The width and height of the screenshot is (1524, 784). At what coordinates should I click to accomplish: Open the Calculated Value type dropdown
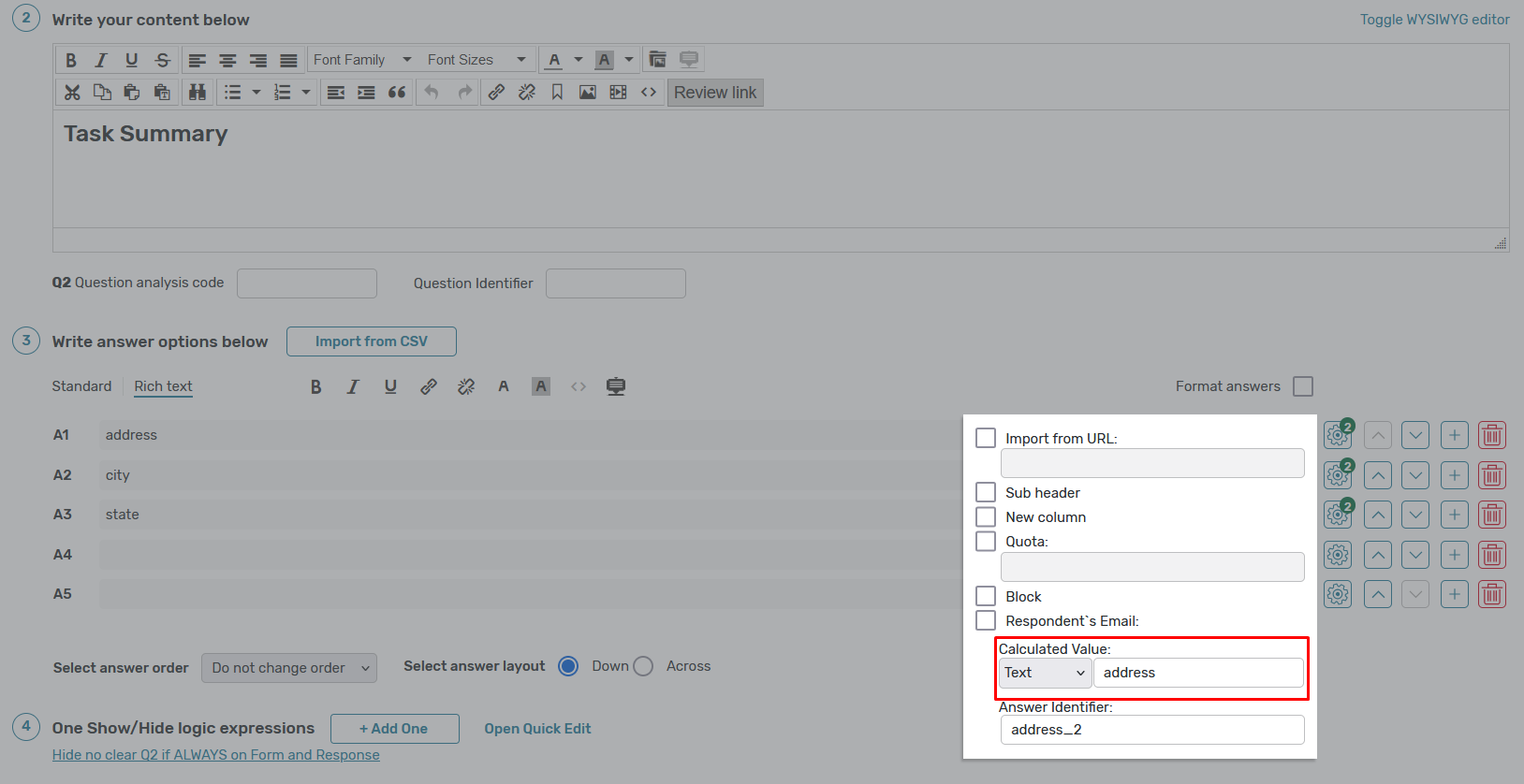[1044, 673]
